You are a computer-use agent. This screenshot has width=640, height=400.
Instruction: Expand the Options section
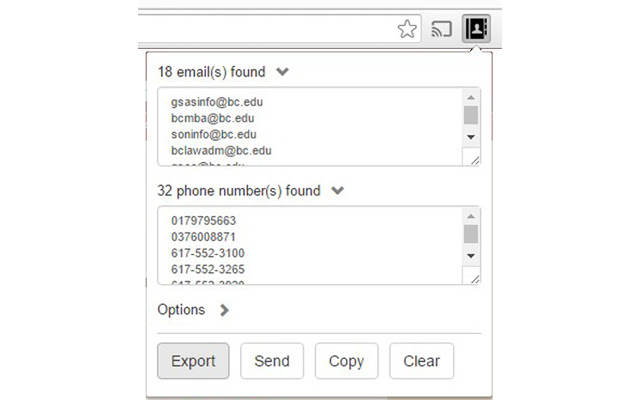(x=223, y=310)
